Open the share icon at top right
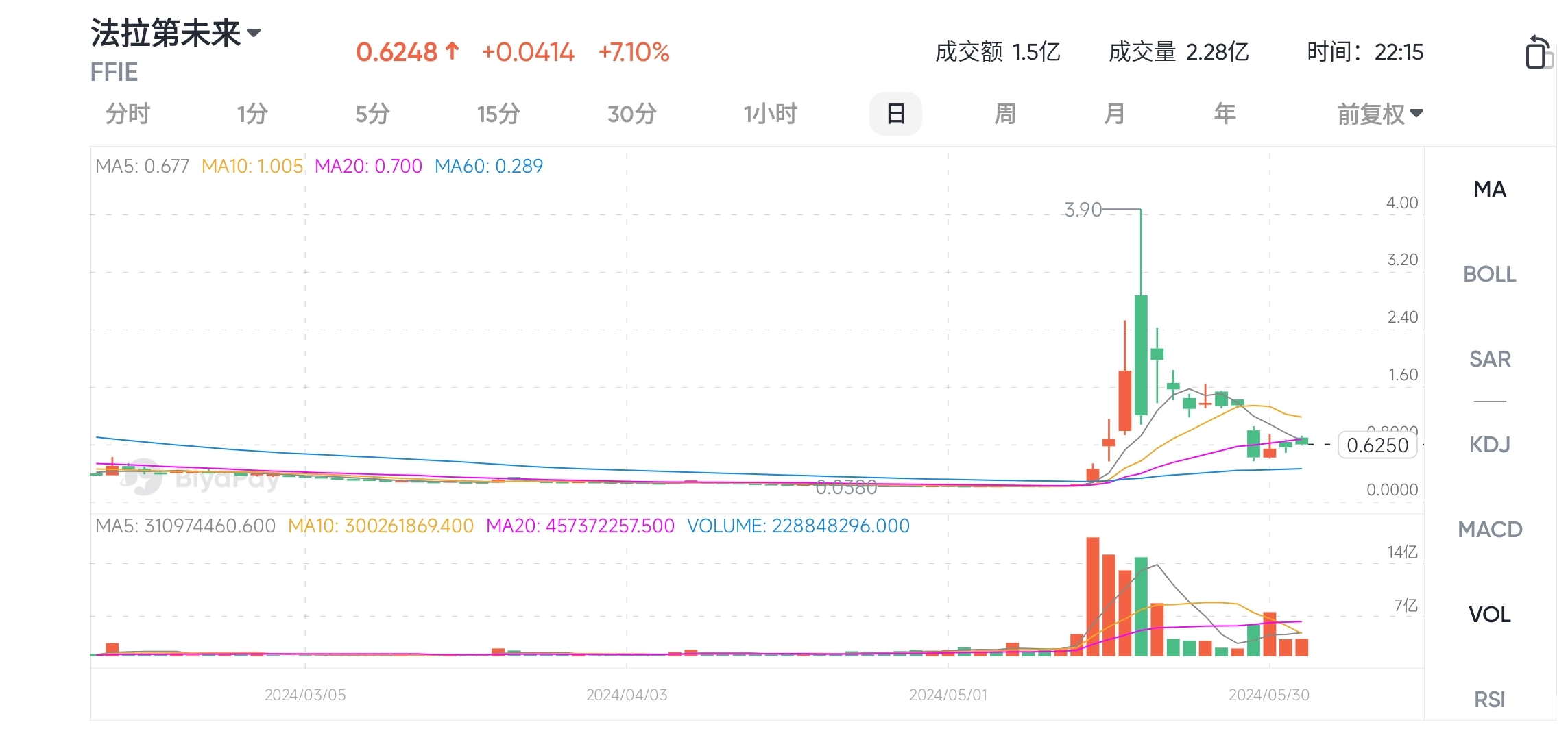This screenshot has height=740, width=1568. tap(1539, 52)
